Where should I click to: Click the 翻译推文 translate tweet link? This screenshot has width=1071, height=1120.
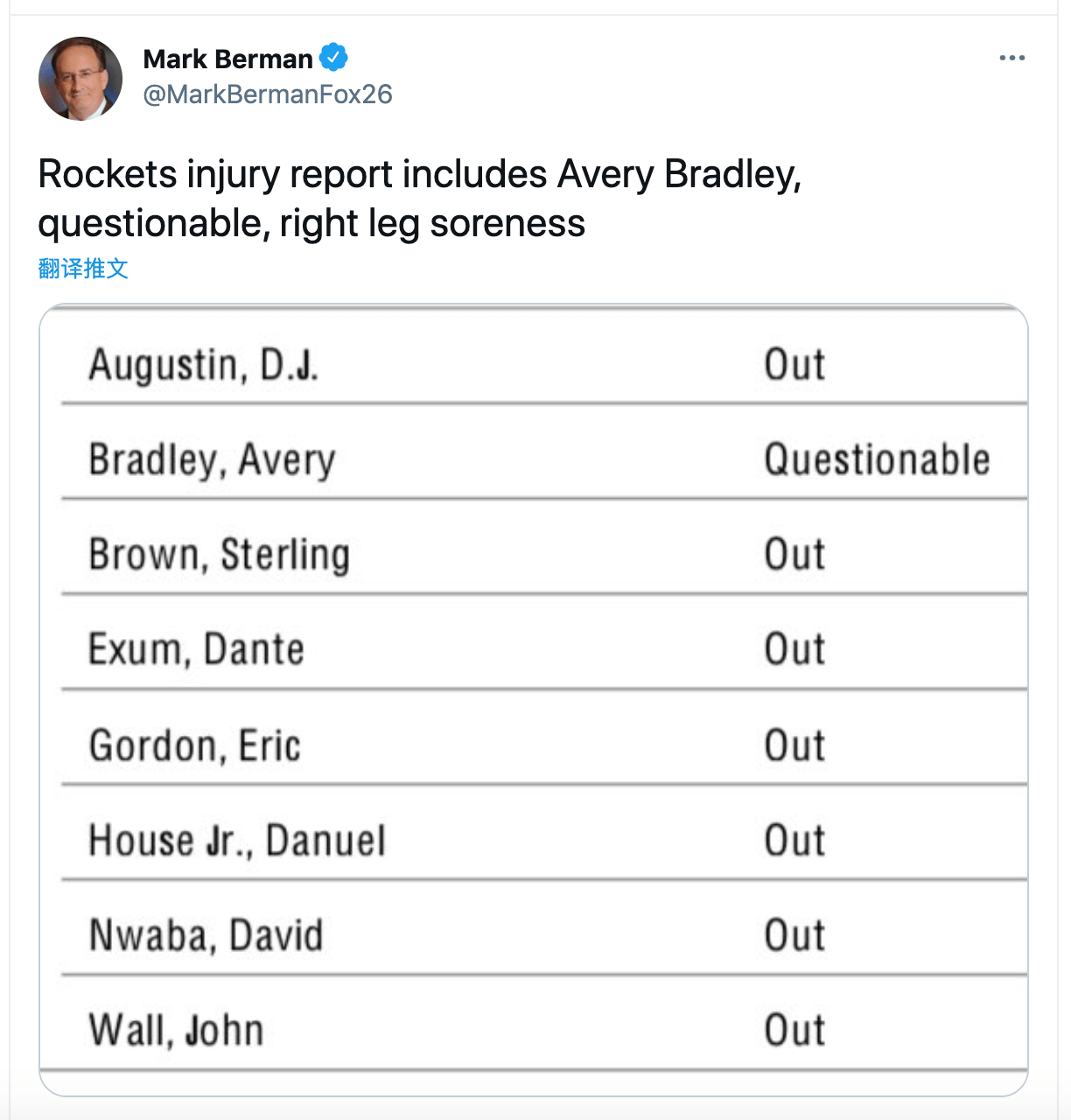point(83,269)
